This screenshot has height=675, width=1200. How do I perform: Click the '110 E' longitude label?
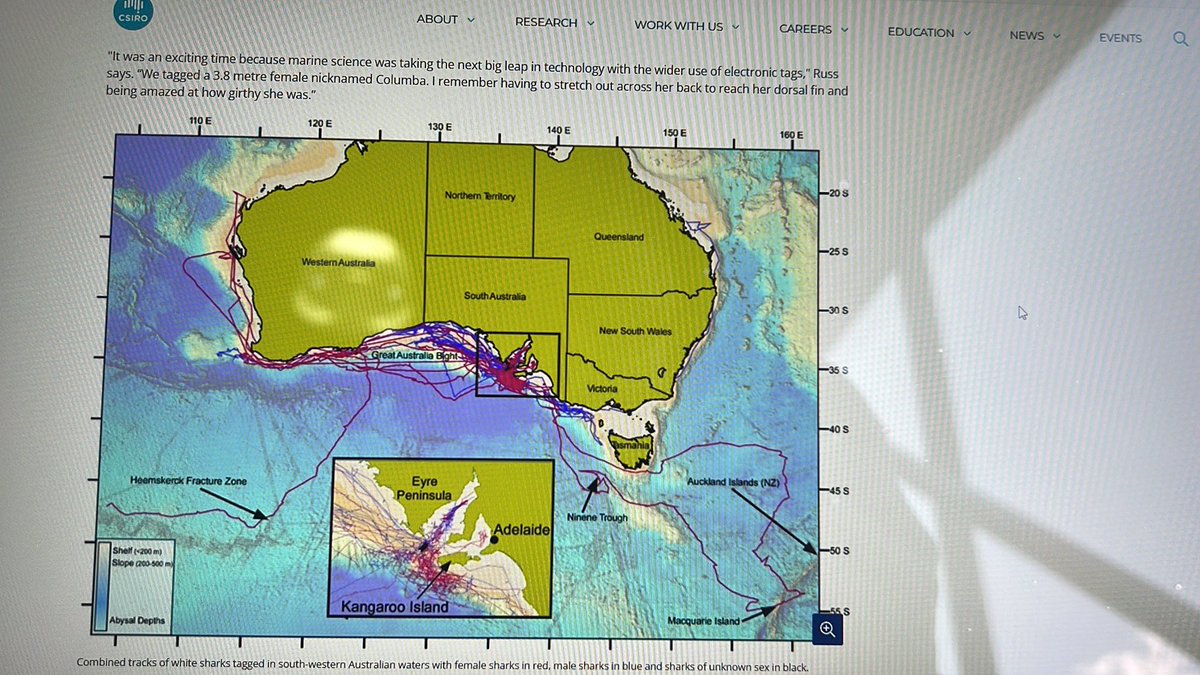(200, 121)
